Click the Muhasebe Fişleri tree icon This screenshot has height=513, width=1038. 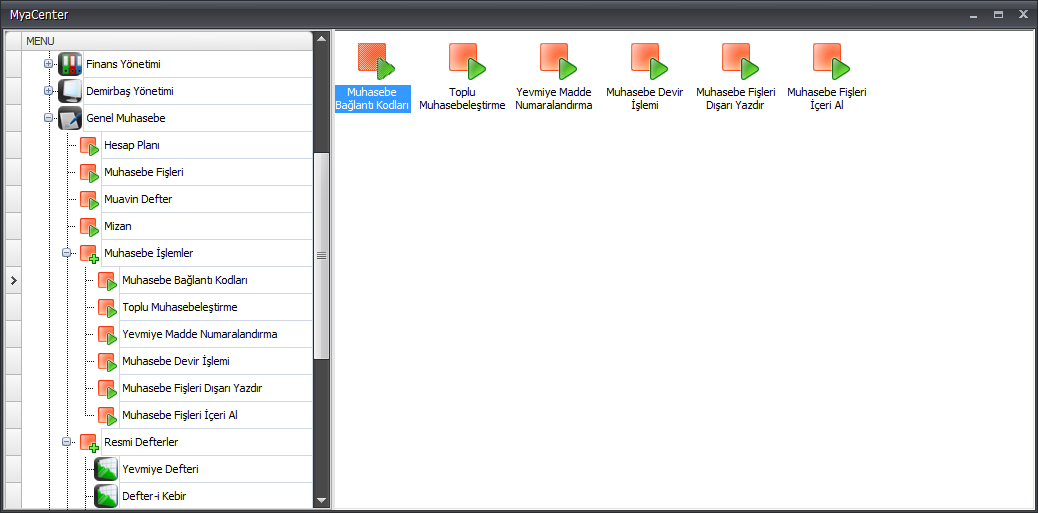pyautogui.click(x=89, y=173)
